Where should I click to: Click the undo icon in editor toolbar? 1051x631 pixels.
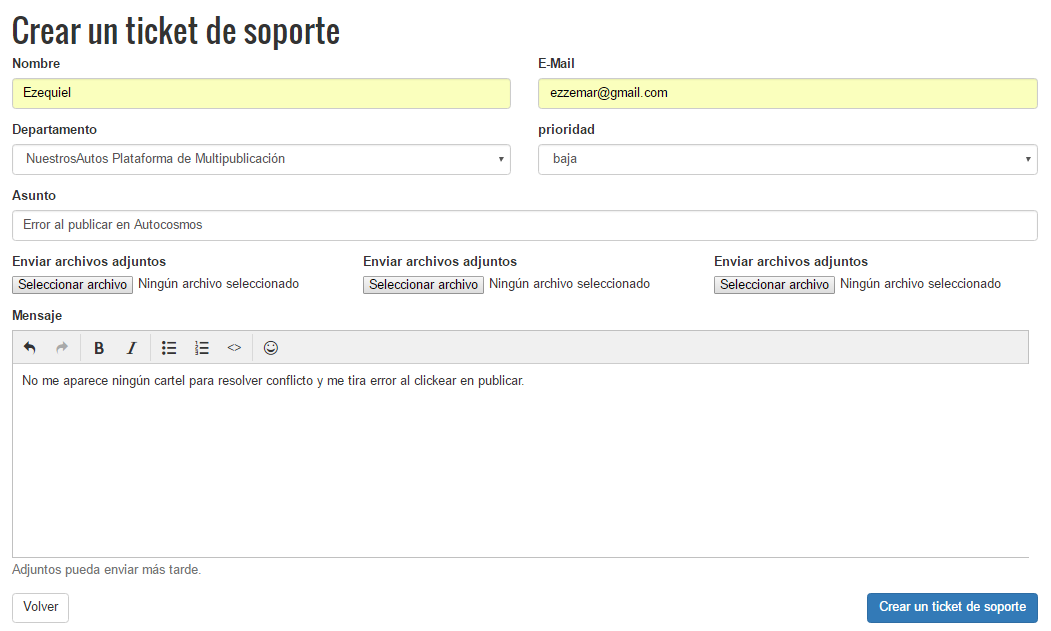click(30, 348)
